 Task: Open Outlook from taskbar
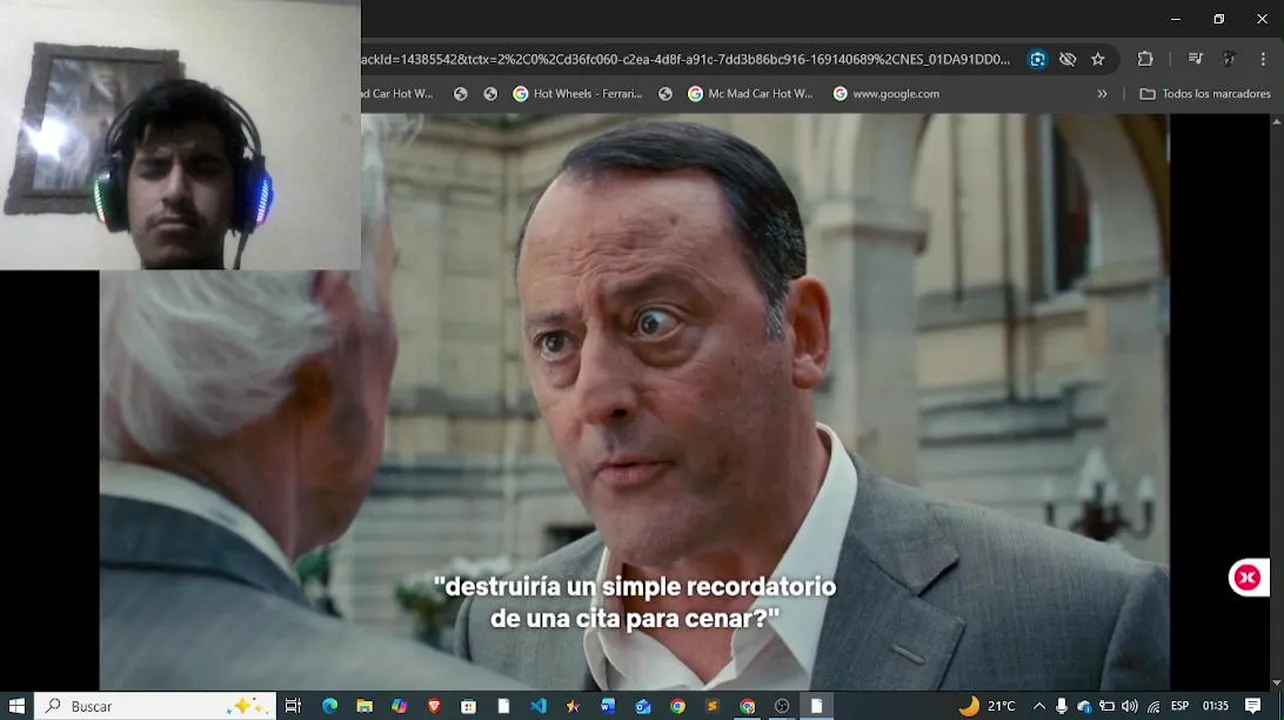pyautogui.click(x=643, y=706)
